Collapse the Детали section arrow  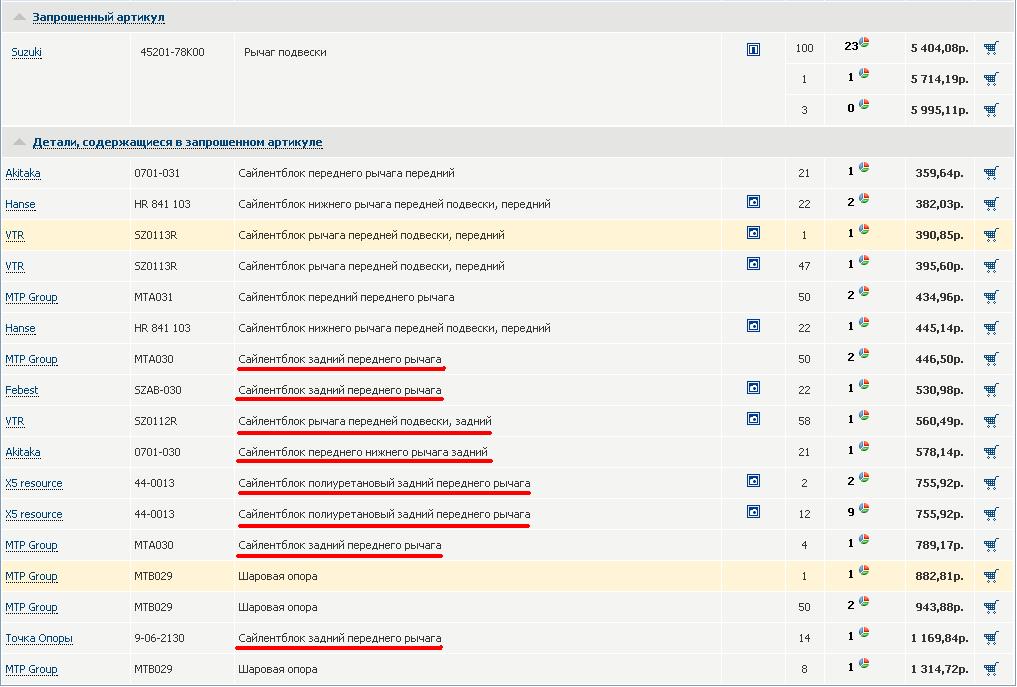pos(19,142)
